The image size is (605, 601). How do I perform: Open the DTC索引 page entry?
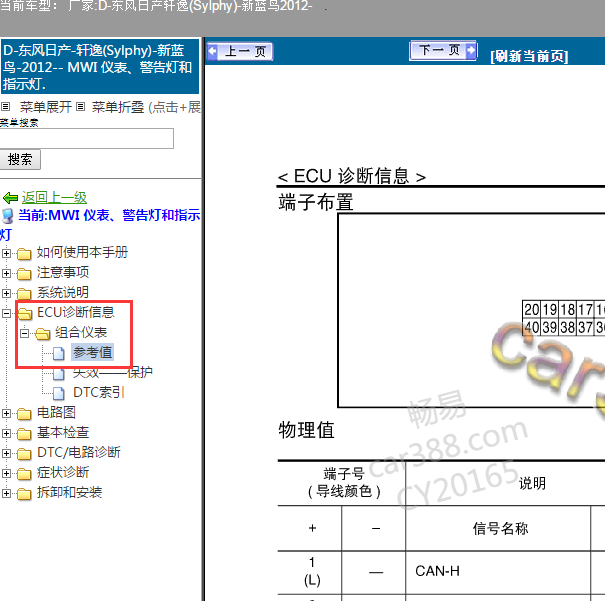[x=99, y=392]
